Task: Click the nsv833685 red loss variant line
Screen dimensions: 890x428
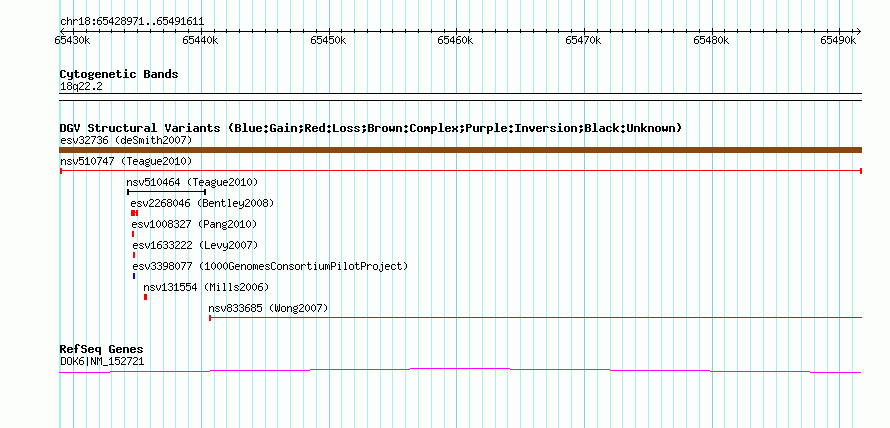Action: [x=535, y=318]
